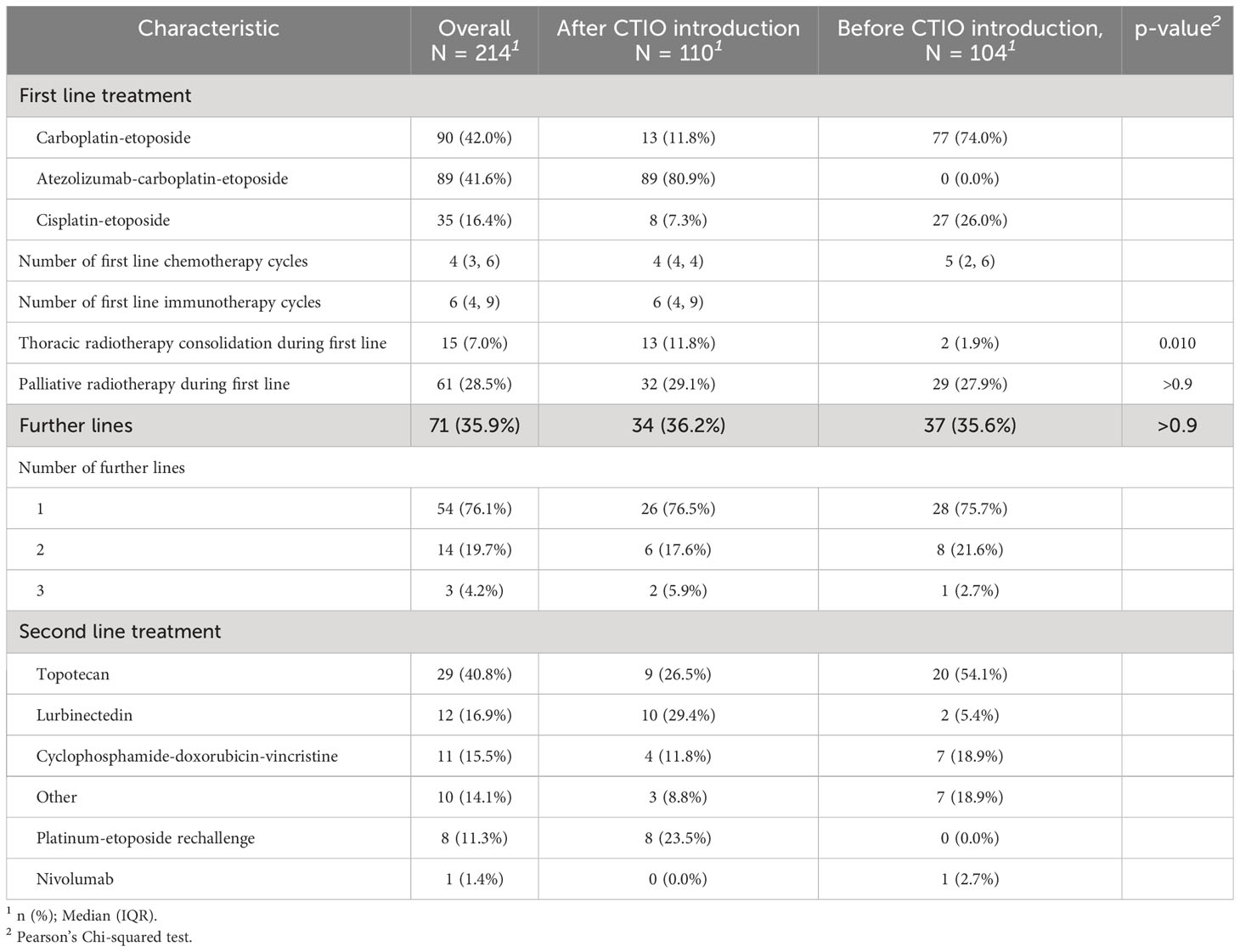The height and width of the screenshot is (952, 1240).
Task: Select the cell '8 (21.6%)'
Action: tap(970, 549)
